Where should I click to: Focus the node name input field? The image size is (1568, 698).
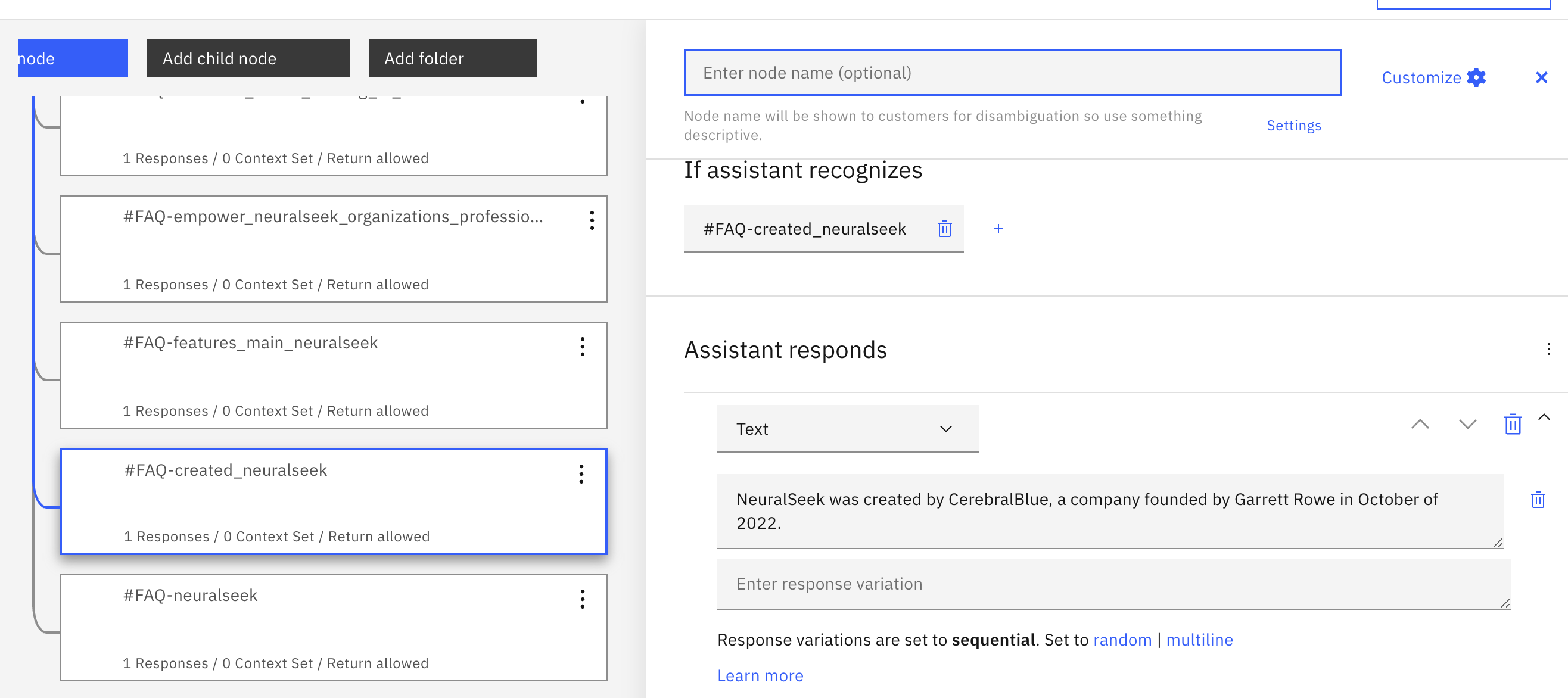(x=1012, y=73)
